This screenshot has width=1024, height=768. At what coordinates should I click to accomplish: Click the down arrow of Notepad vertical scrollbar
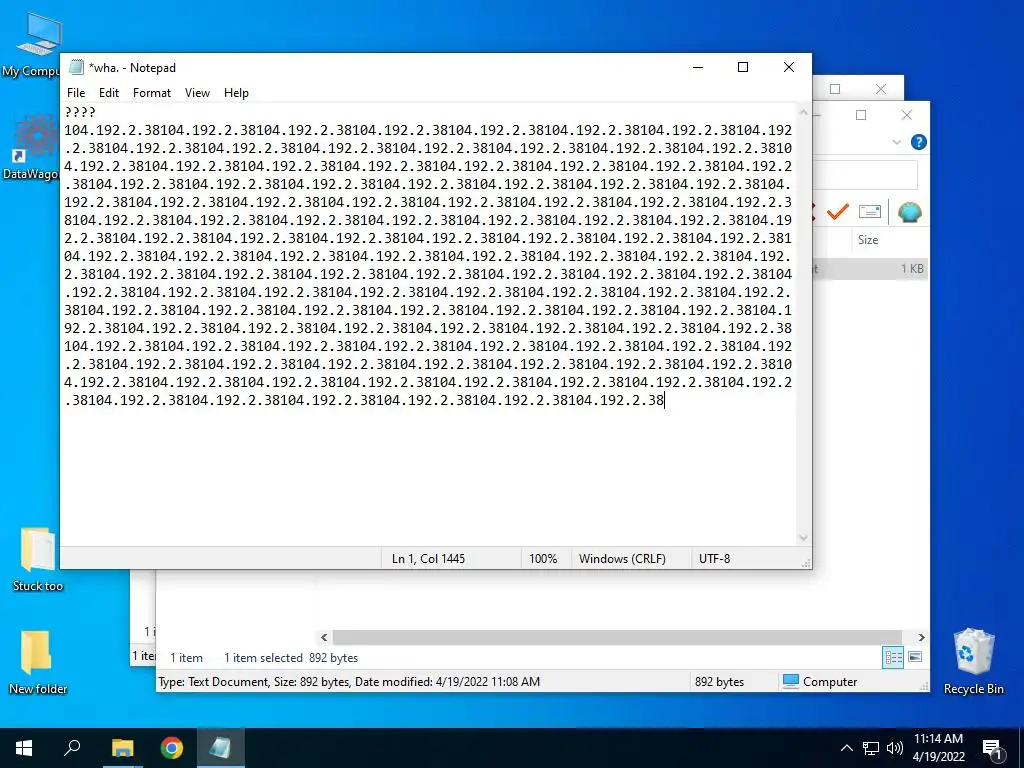tap(803, 538)
